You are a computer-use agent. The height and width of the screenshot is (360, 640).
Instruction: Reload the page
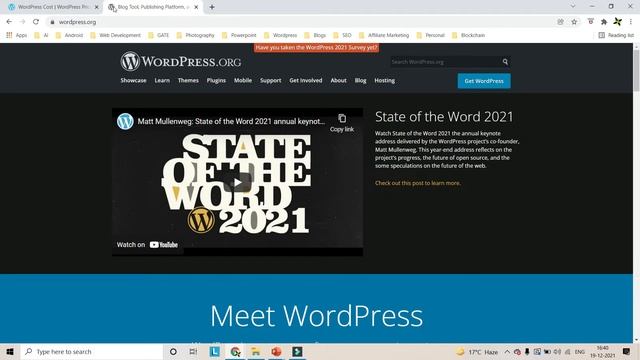36,22
